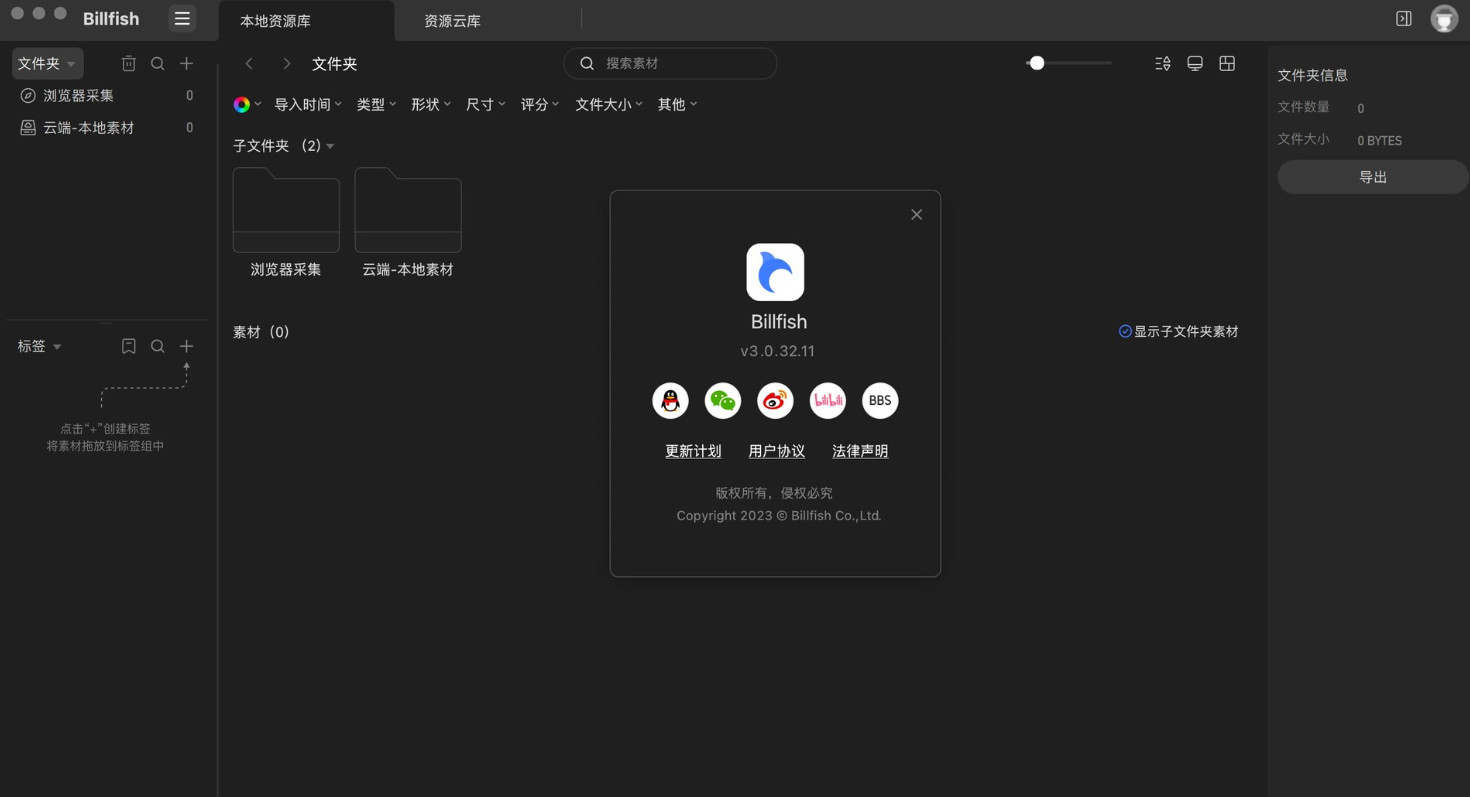Open the bilibili social icon
The image size is (1470, 797).
828,401
